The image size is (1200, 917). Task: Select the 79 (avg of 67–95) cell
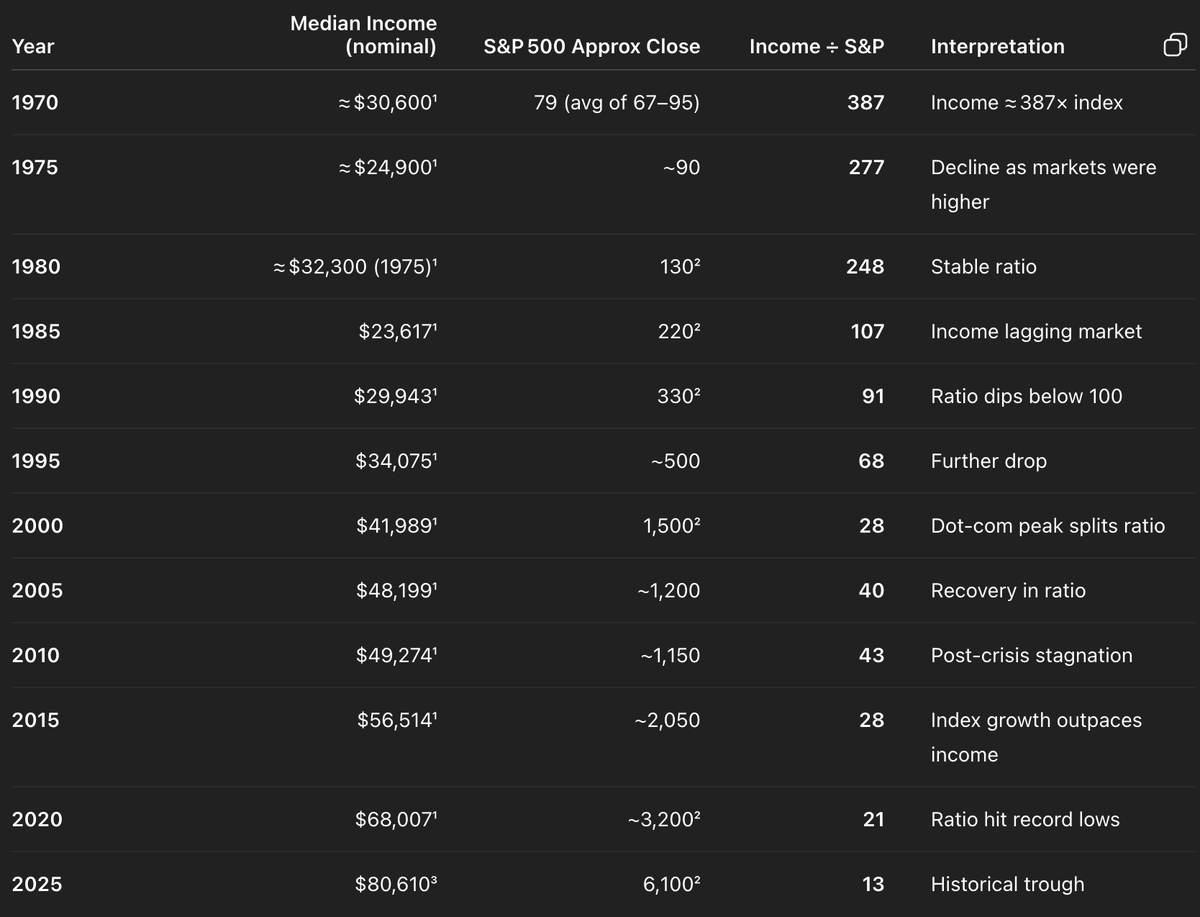(617, 102)
